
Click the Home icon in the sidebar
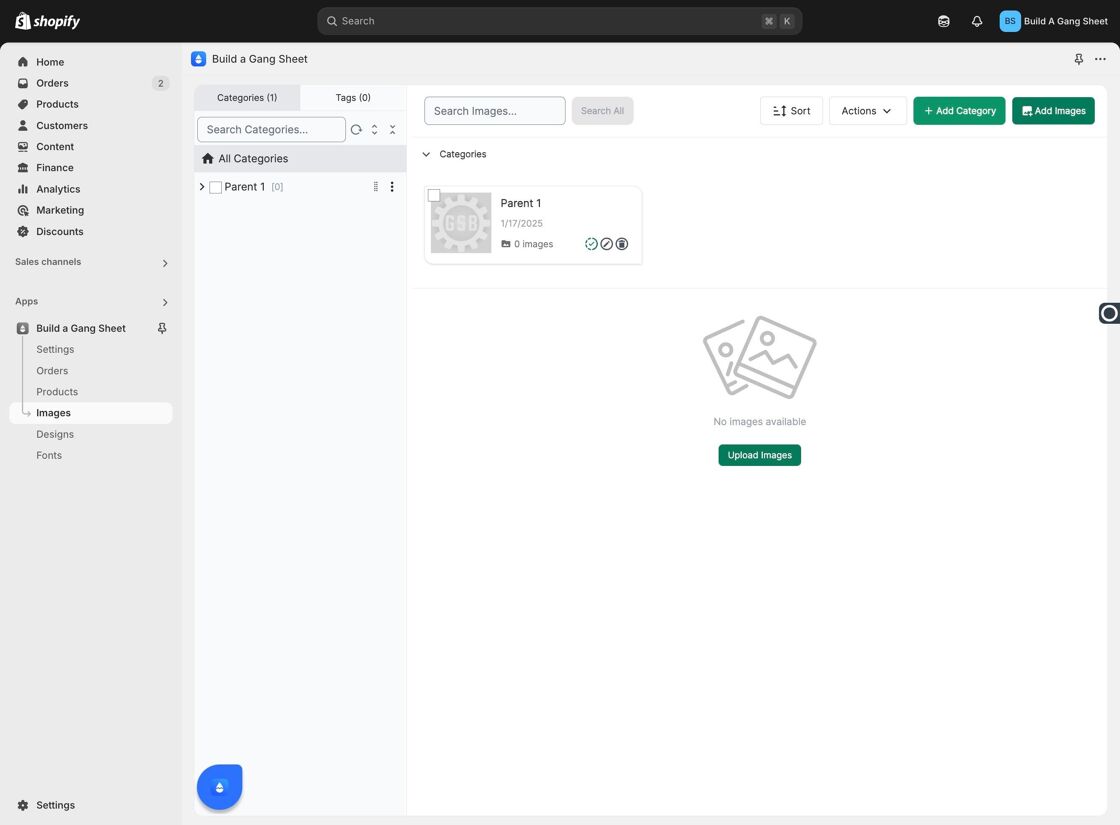(x=23, y=62)
